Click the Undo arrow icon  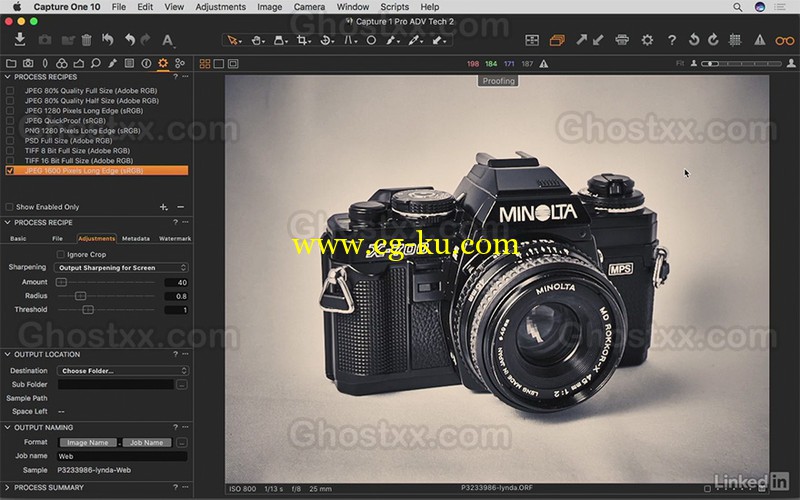pyautogui.click(x=130, y=40)
